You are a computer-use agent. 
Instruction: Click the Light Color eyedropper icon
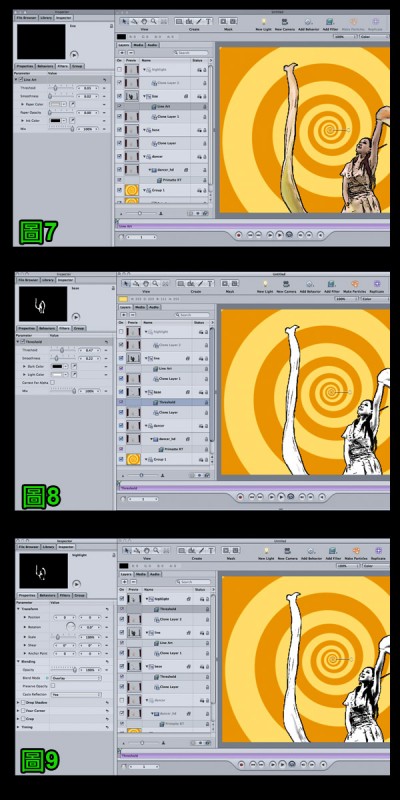coord(73,374)
